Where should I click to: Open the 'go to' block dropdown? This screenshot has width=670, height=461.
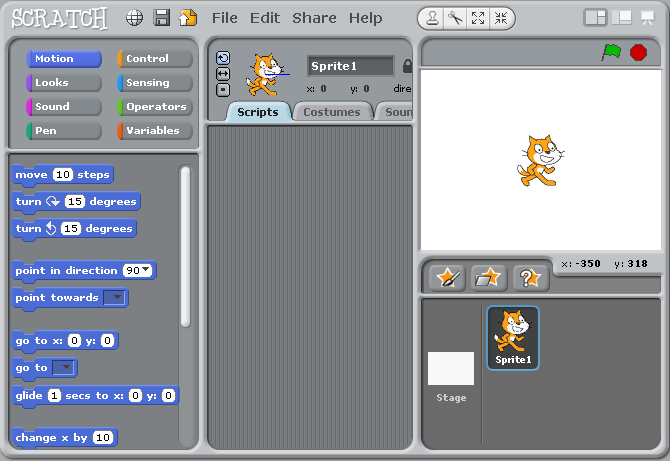pyautogui.click(x=64, y=368)
